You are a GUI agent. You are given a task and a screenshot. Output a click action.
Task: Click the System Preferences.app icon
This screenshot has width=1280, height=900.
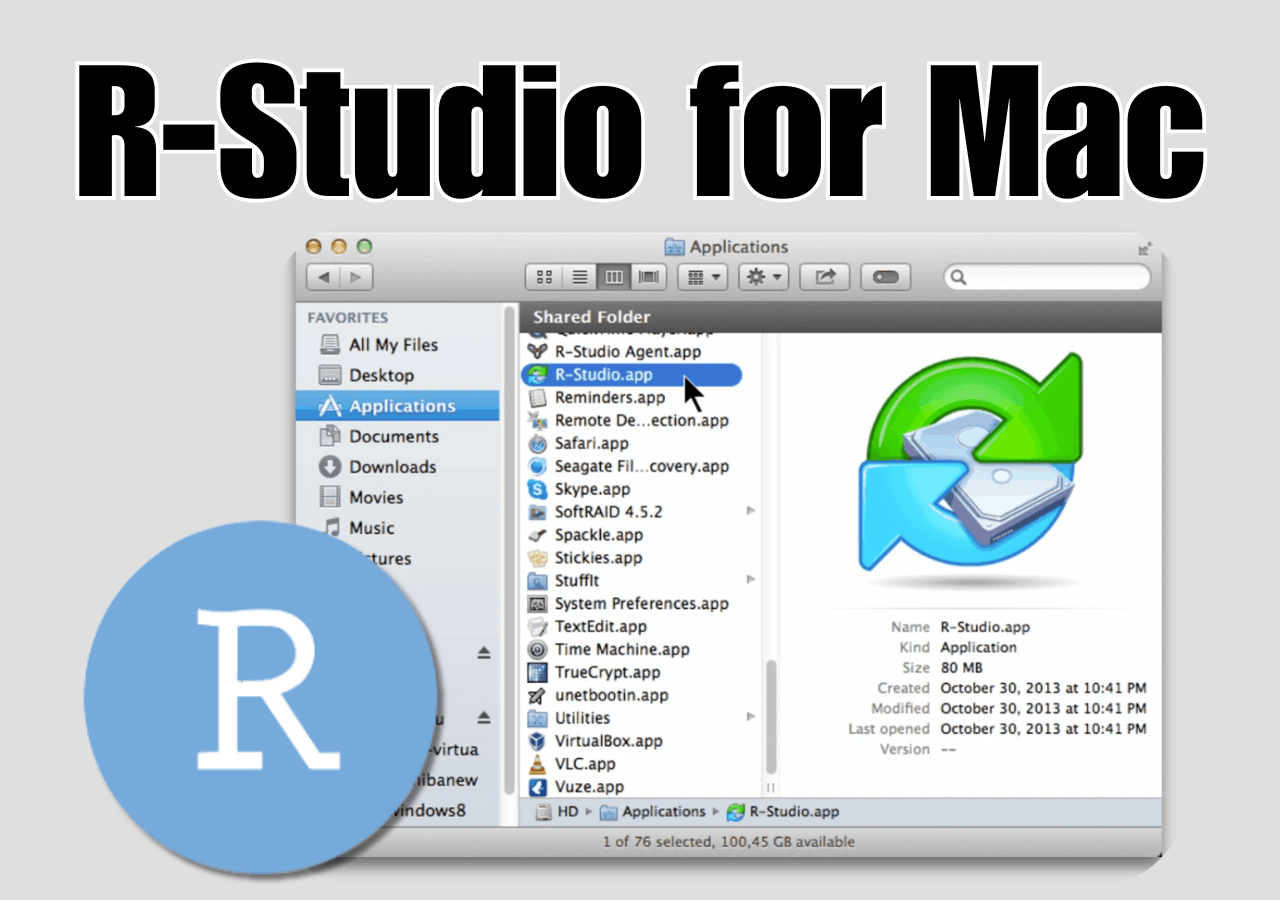click(x=538, y=604)
